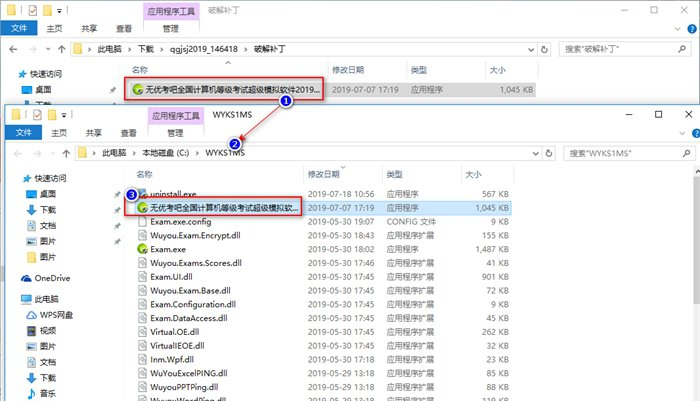Select the uninstall.exe file

(x=173, y=194)
